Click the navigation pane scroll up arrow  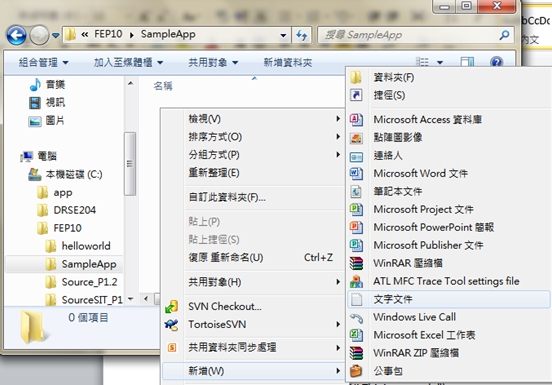[x=131, y=83]
